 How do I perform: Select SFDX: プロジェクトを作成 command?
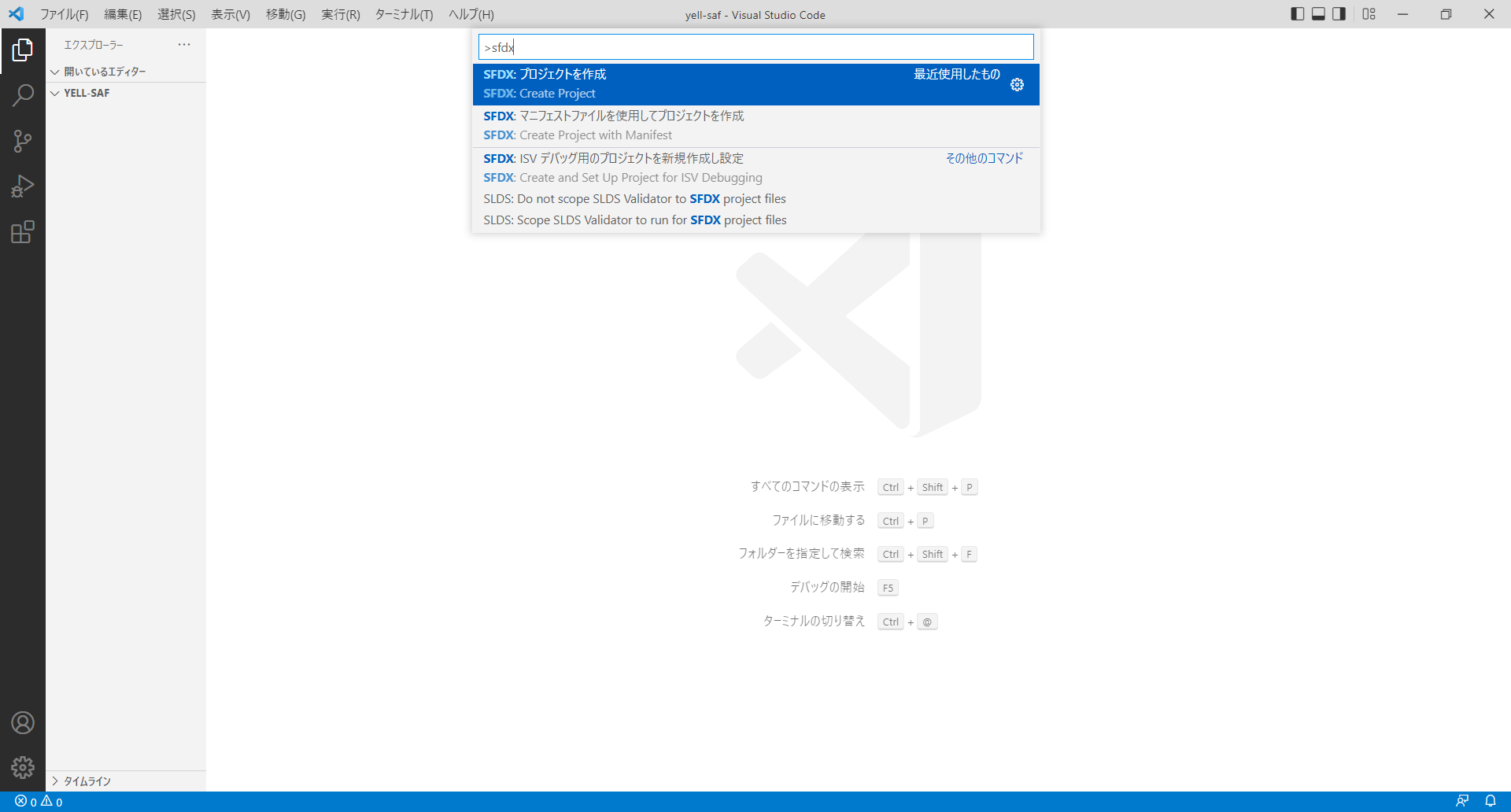pos(755,84)
